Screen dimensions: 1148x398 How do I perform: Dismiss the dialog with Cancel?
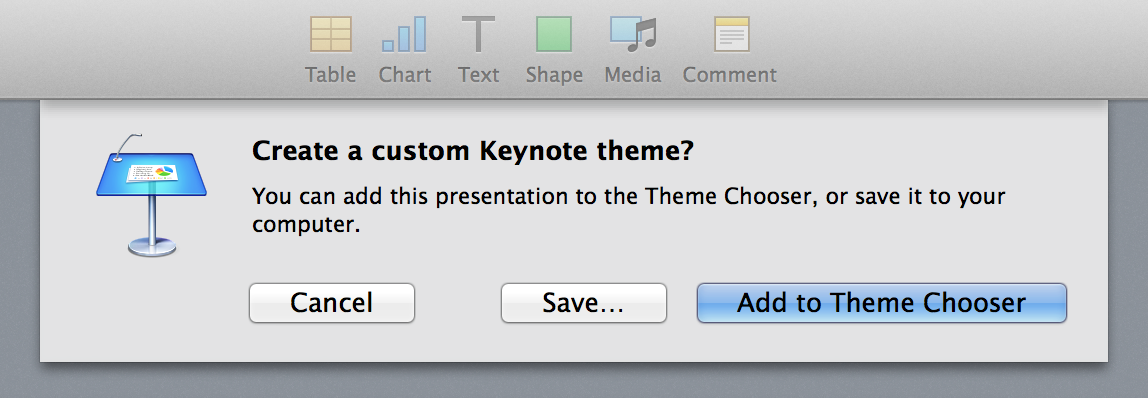pos(332,303)
